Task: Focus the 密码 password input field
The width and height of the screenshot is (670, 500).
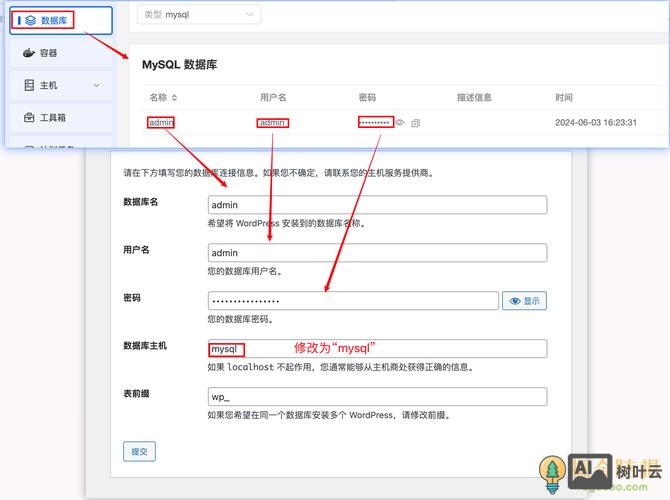Action: click(x=353, y=301)
